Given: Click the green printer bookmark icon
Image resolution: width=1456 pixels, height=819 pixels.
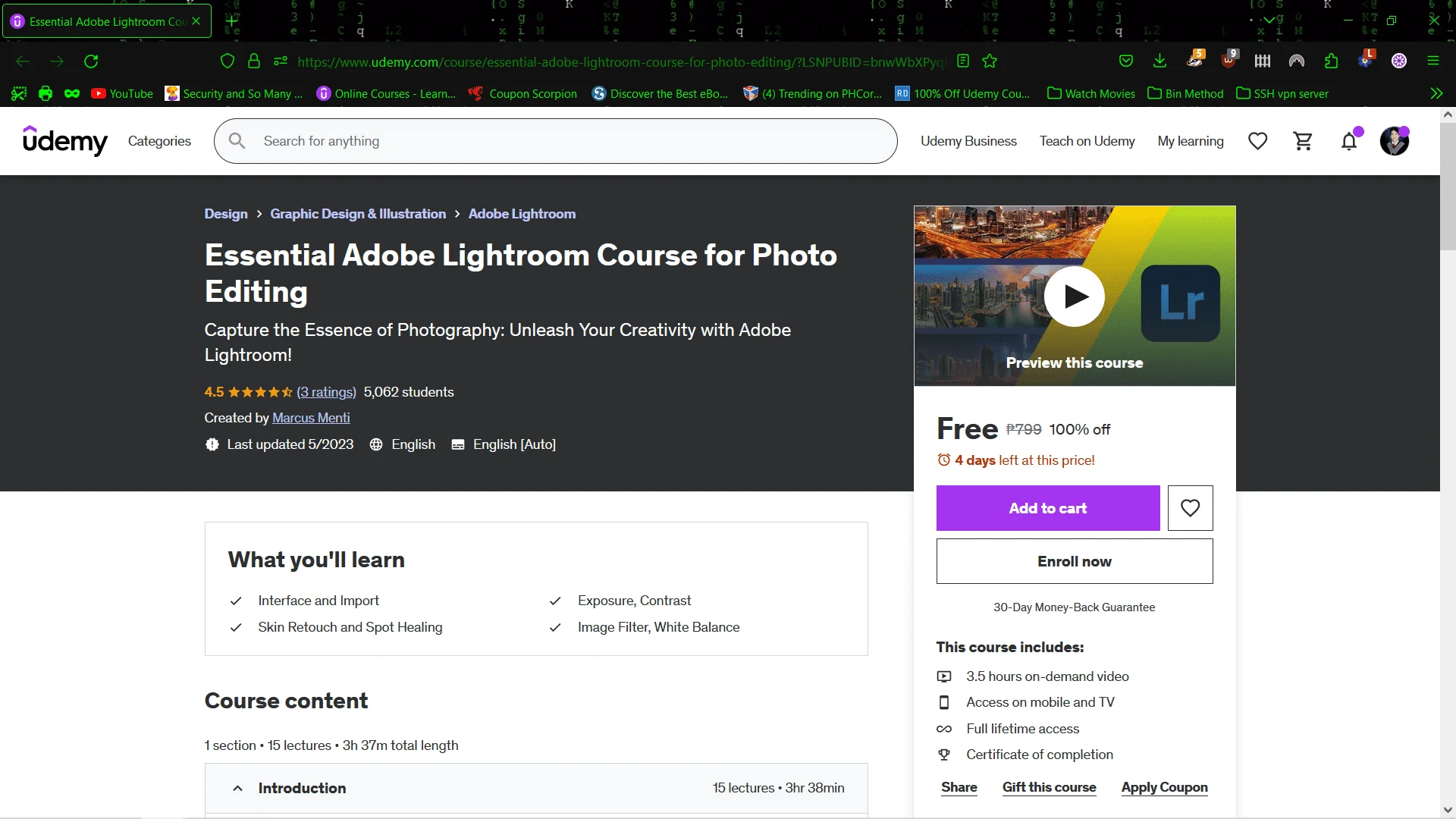Looking at the screenshot, I should point(45,93).
